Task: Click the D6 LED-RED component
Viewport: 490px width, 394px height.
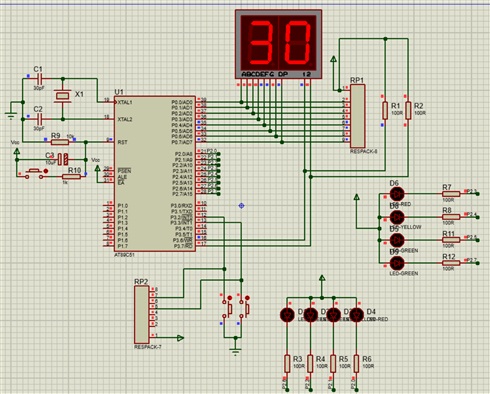Action: [397, 194]
